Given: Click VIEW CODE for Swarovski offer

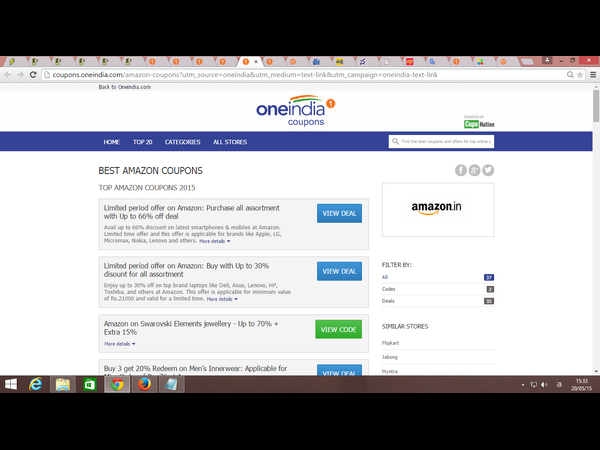Looking at the screenshot, I should click(339, 329).
